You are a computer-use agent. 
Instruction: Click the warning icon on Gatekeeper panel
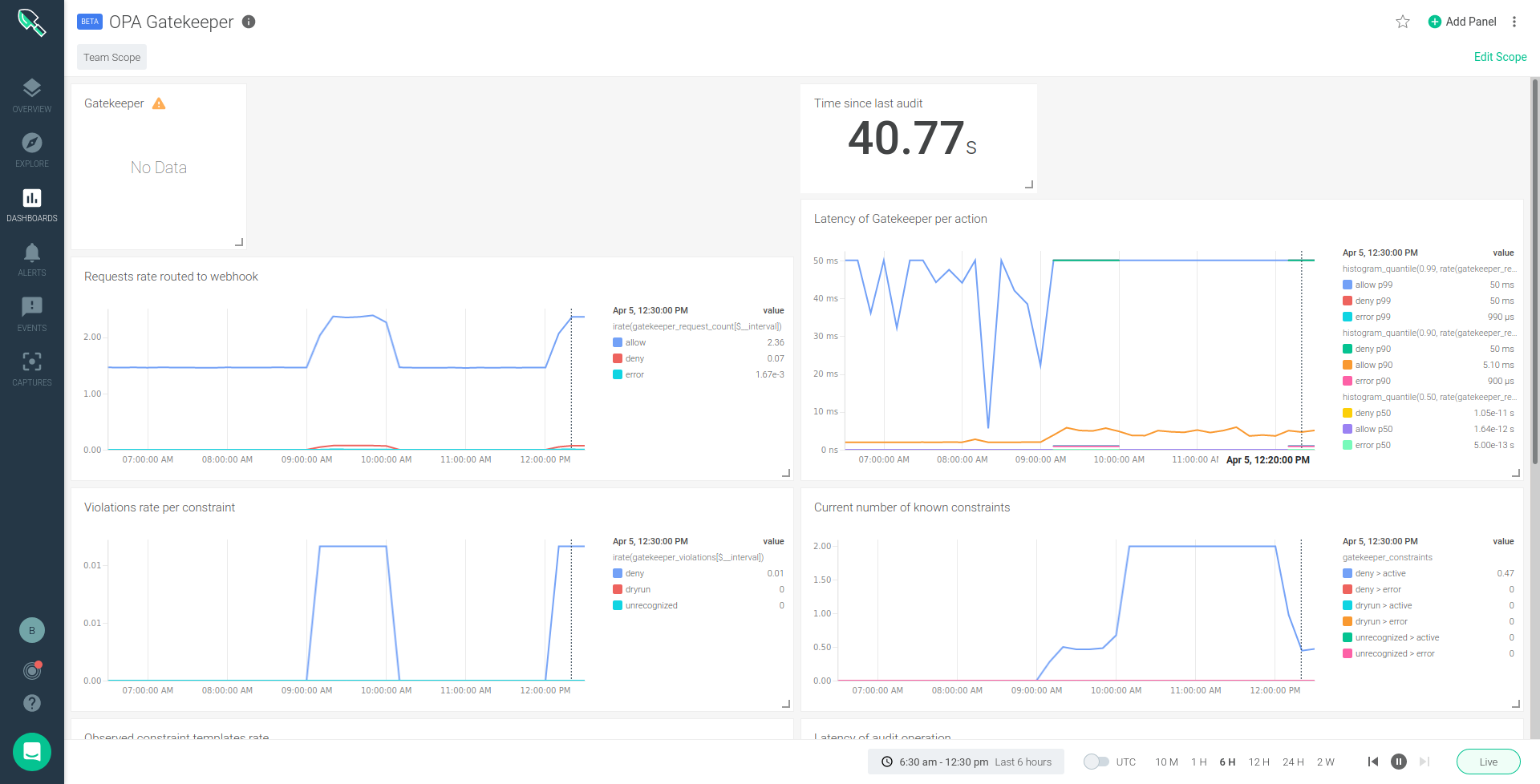[159, 103]
